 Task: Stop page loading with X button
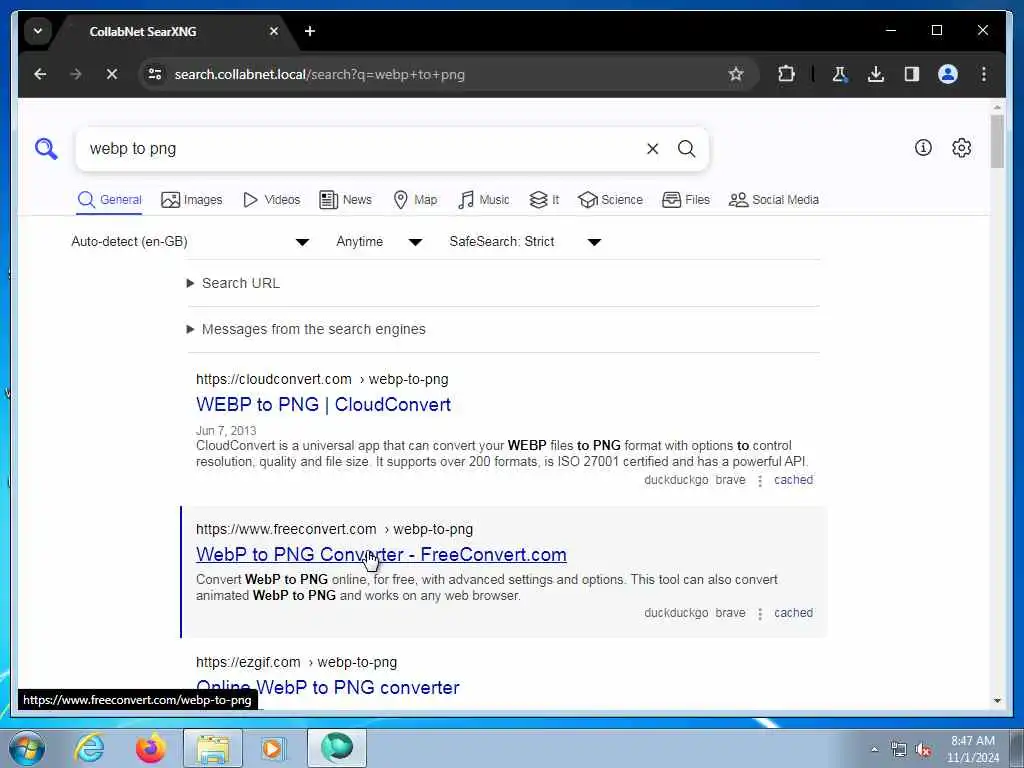coord(112,74)
